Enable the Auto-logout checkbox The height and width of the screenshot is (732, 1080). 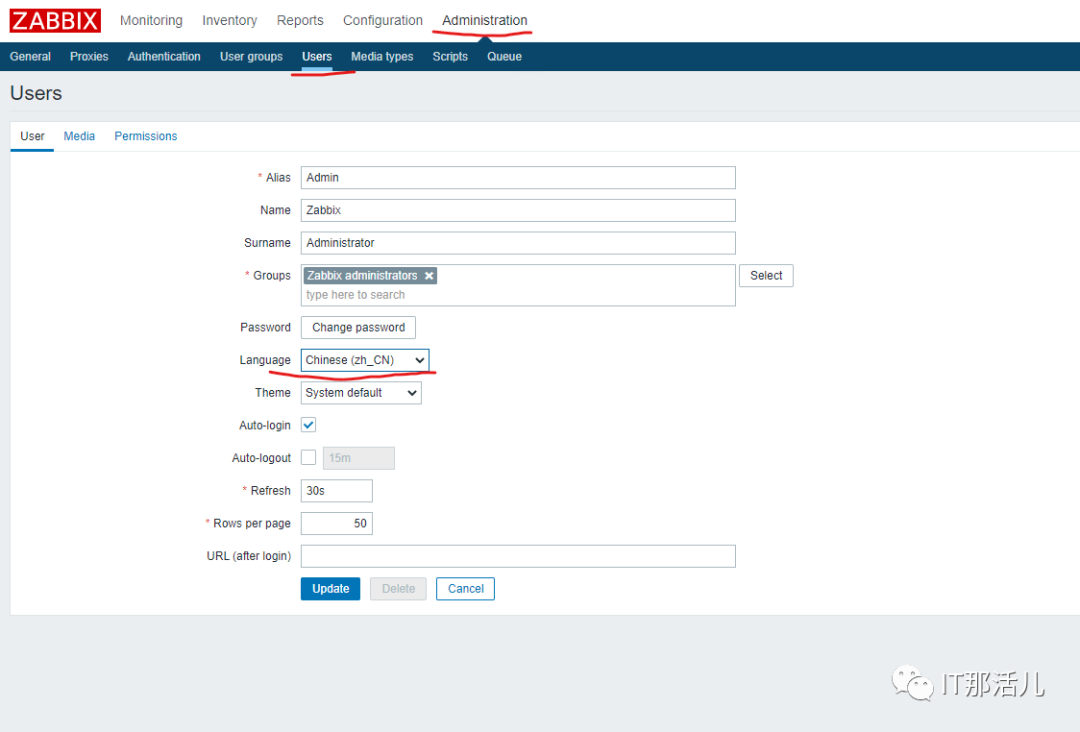pos(309,457)
